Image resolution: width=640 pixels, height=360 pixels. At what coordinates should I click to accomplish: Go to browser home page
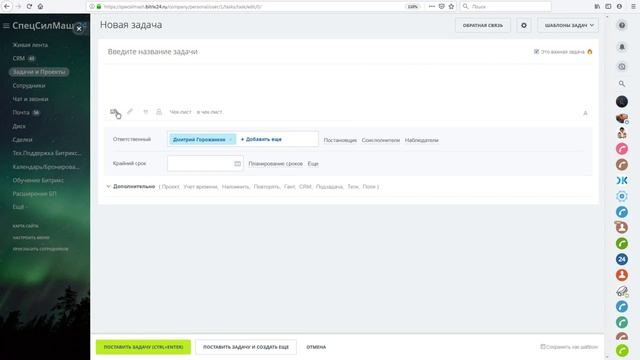(40, 7)
